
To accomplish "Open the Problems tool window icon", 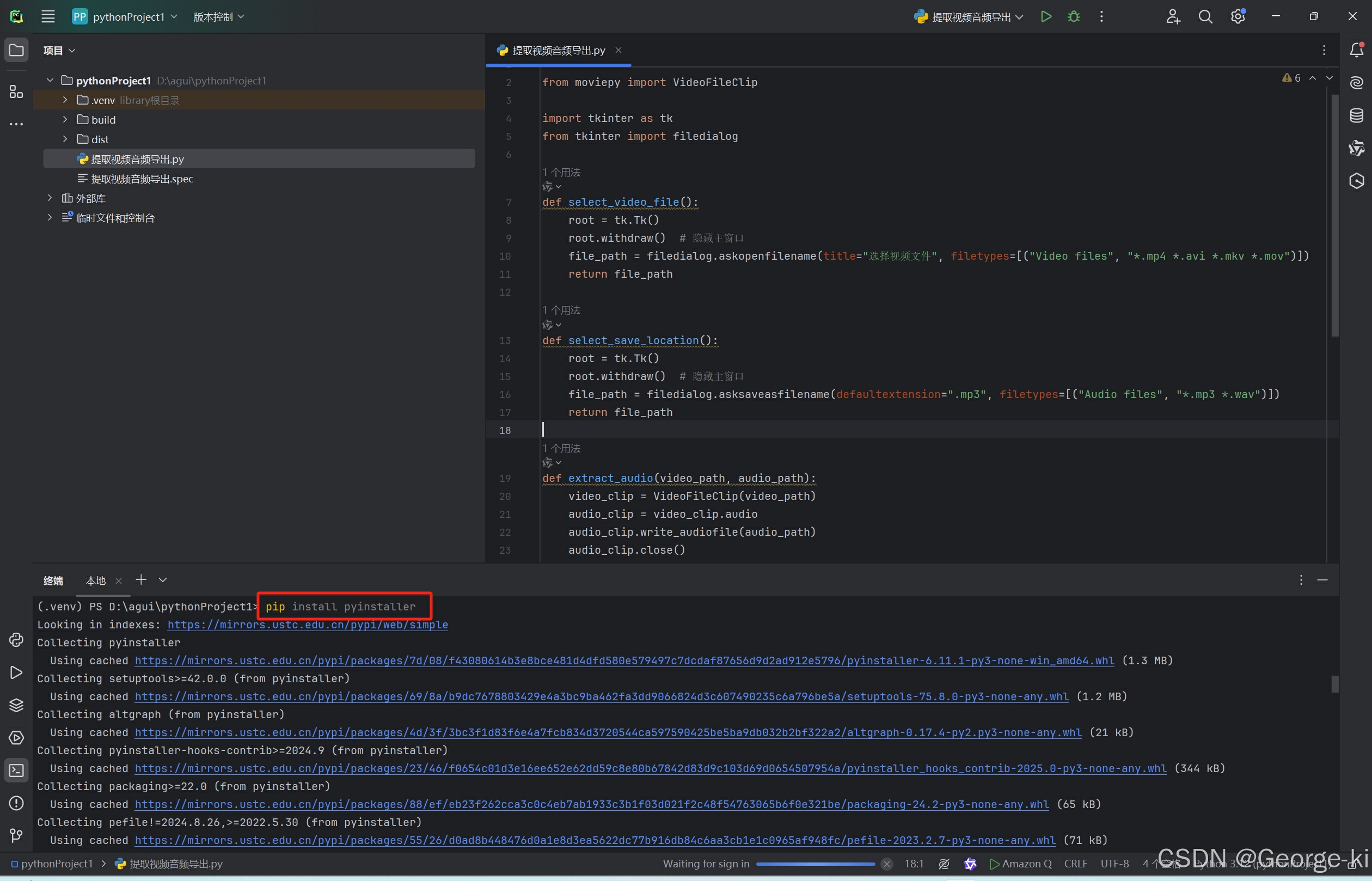I will (x=16, y=803).
